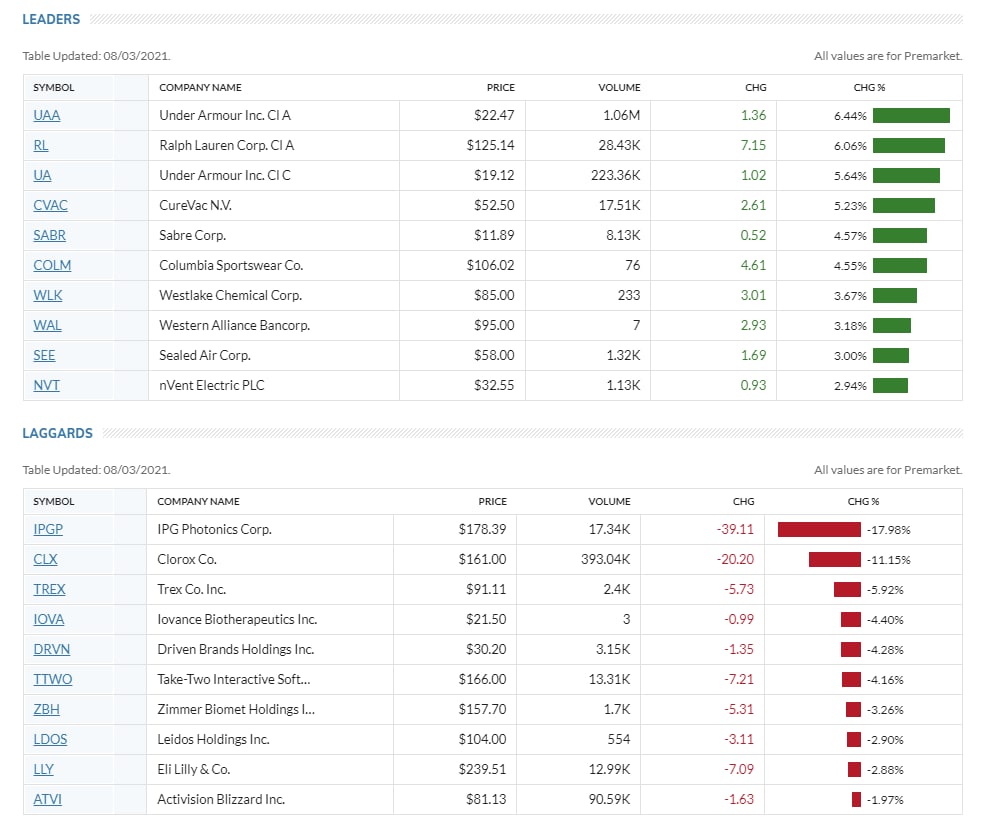982x827 pixels.
Task: Click the LAGGARDS section heading
Action: (x=58, y=433)
